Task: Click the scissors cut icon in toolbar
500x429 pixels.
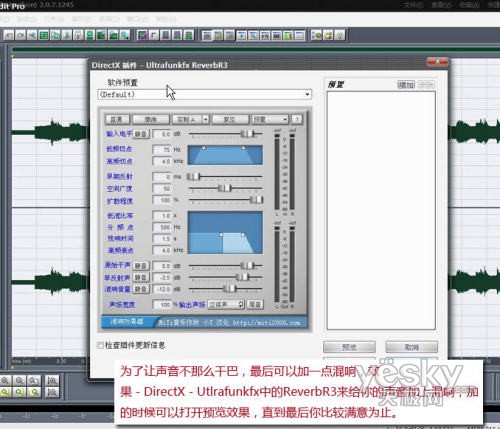Action: click(67, 35)
